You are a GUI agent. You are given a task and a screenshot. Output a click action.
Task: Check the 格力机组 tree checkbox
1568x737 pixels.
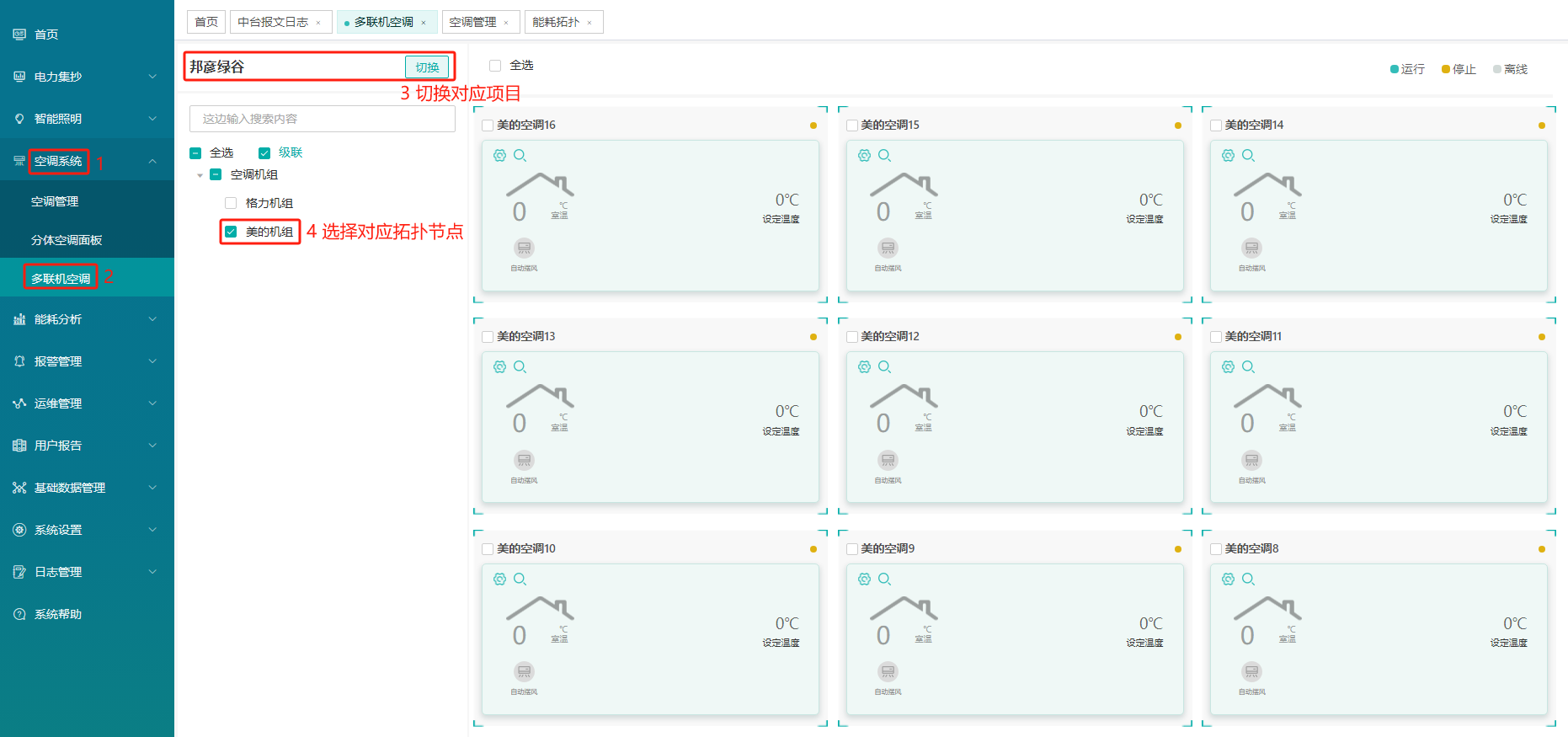[x=231, y=203]
